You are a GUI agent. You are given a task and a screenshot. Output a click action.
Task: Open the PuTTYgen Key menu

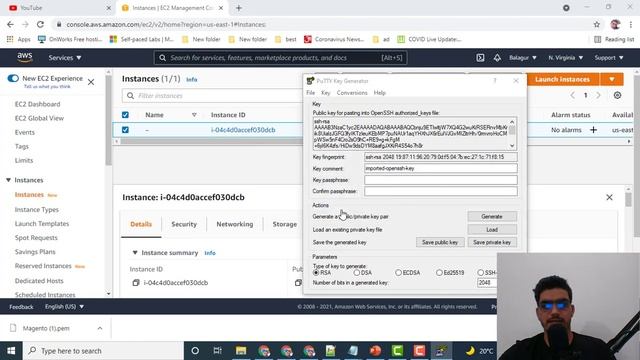tap(325, 93)
